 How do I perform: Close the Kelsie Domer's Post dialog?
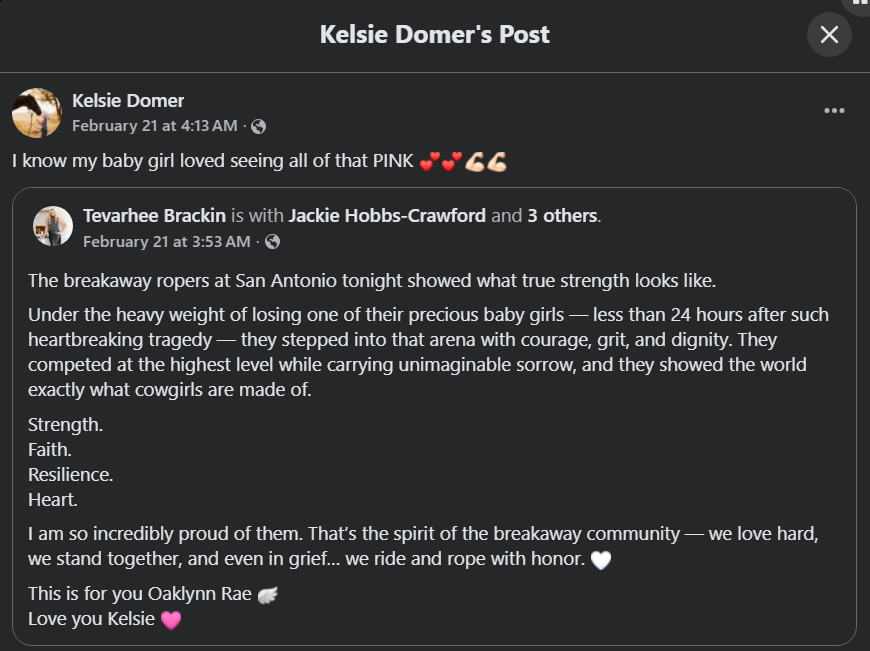(x=829, y=35)
